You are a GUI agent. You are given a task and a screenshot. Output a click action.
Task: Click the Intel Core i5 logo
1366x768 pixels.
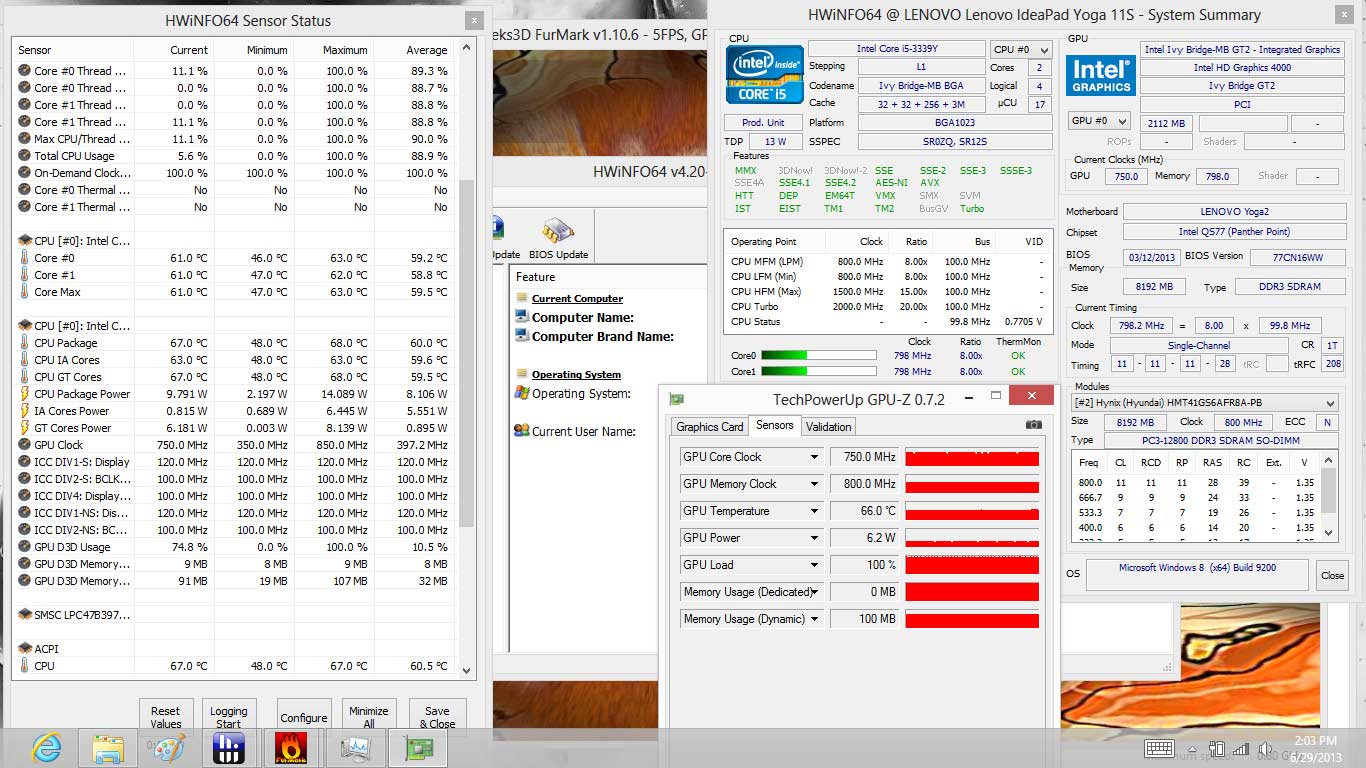click(765, 74)
